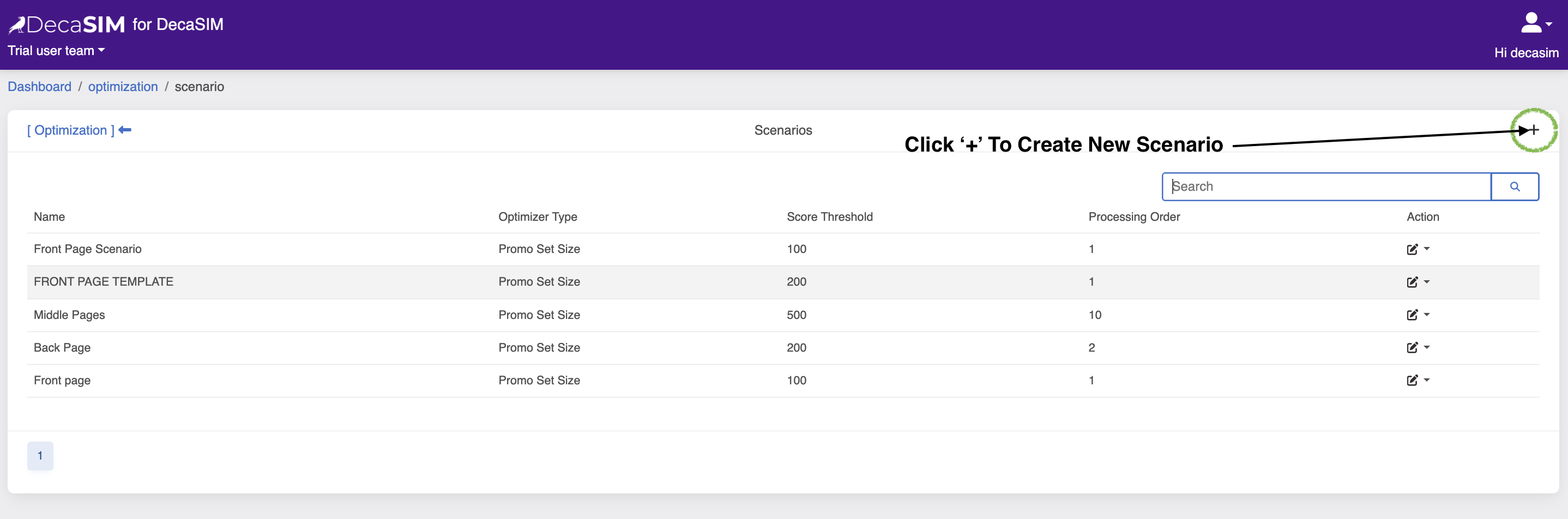
Task: Click the Scenarios panel title
Action: (783, 130)
